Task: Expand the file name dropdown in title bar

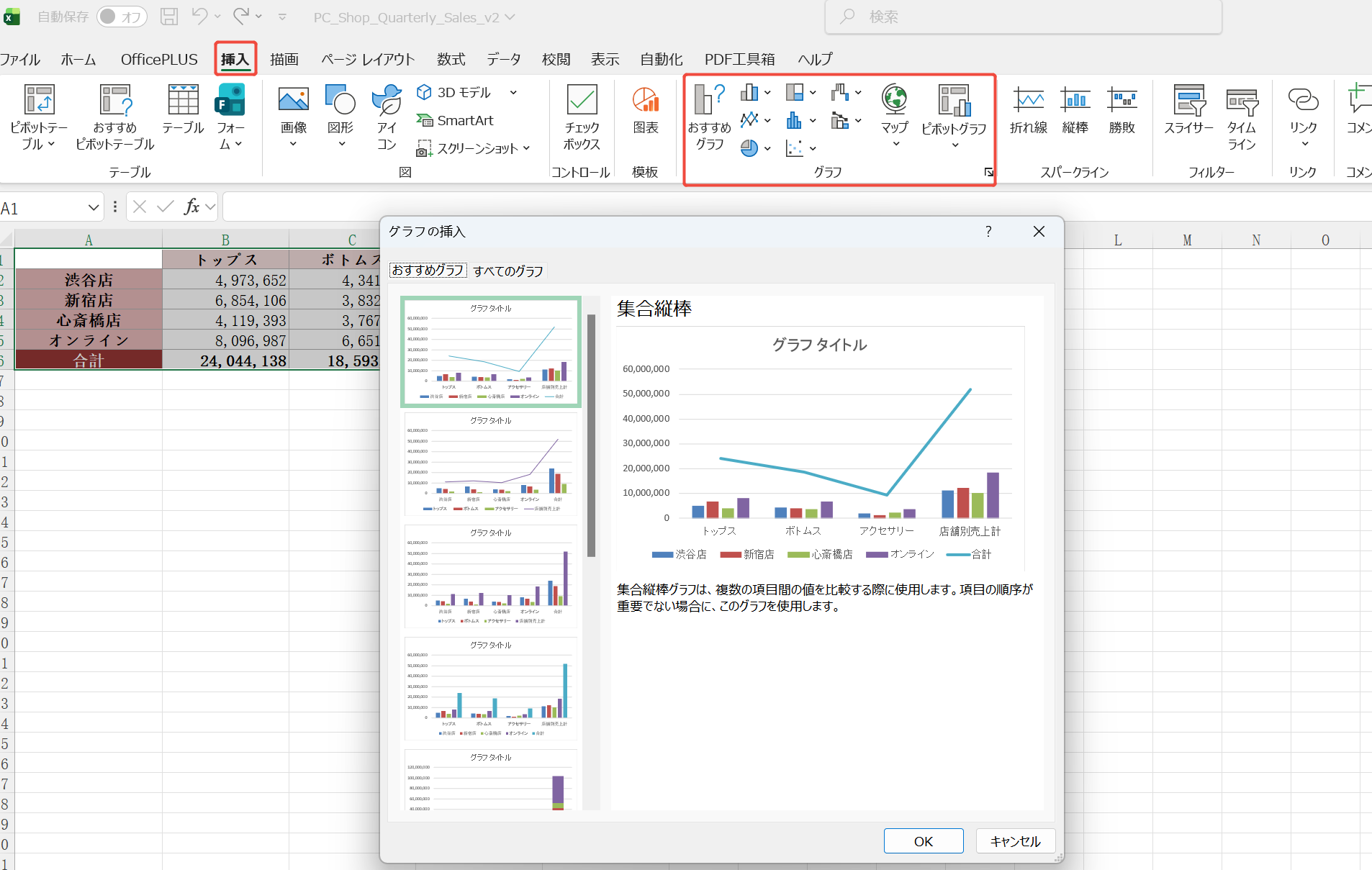Action: 510,17
